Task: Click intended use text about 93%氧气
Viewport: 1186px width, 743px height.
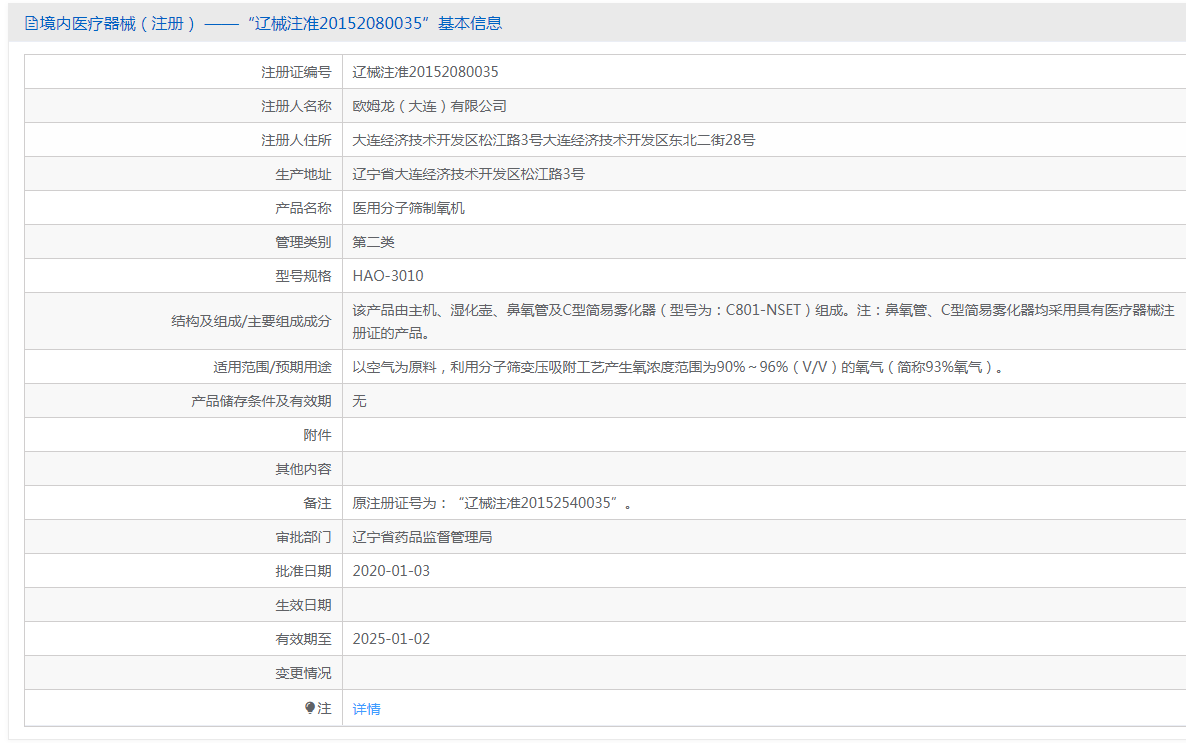Action: tap(677, 367)
